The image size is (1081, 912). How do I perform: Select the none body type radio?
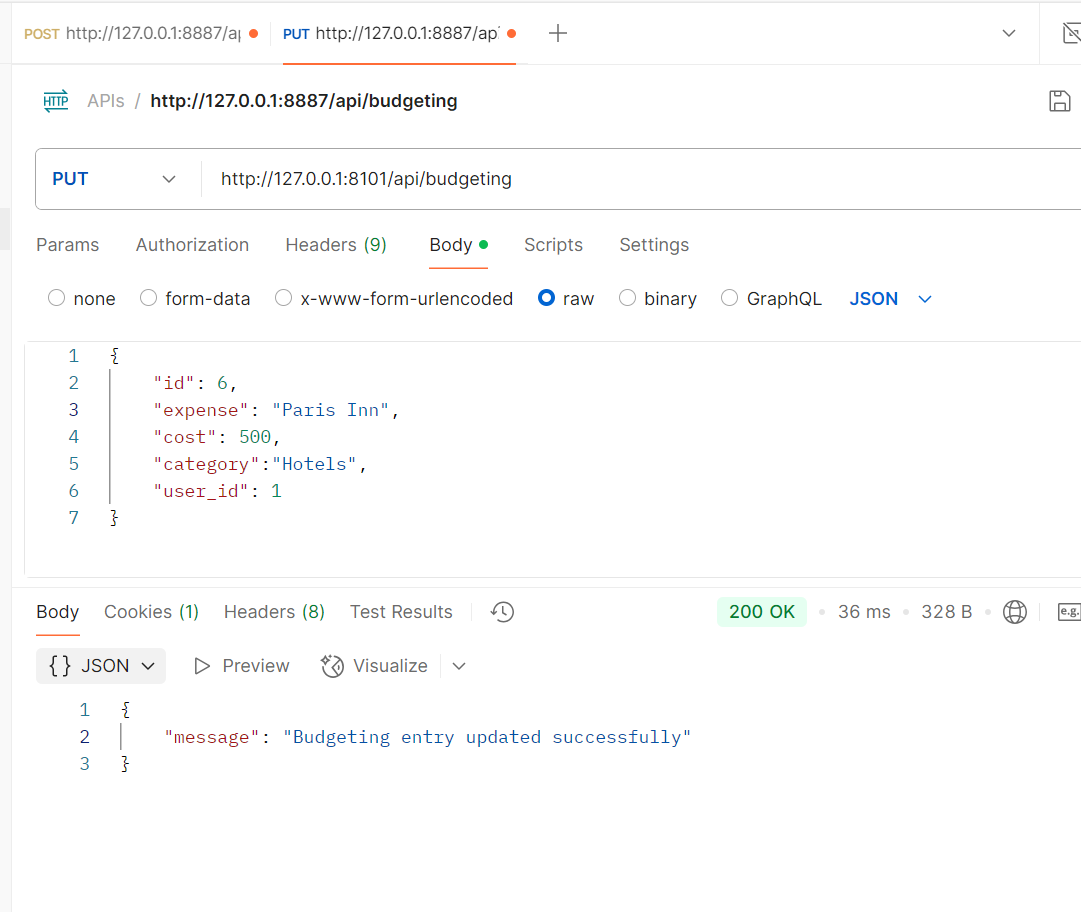click(x=57, y=298)
